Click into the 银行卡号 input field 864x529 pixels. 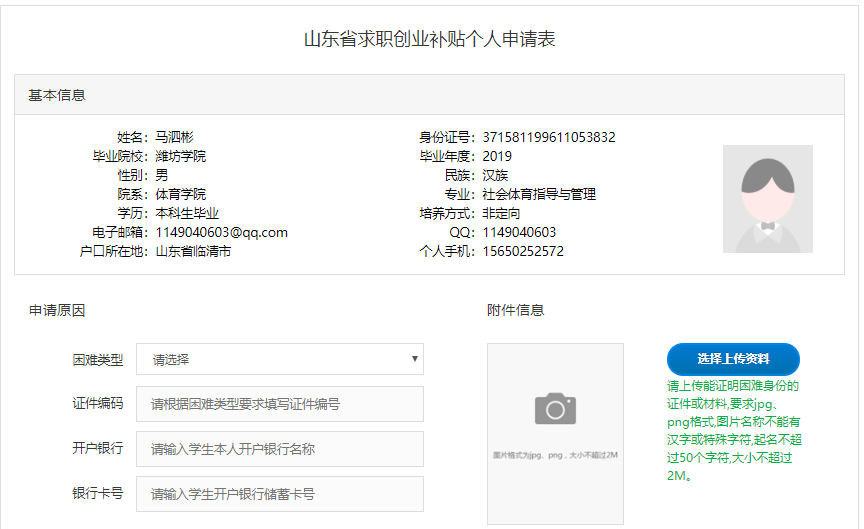(x=280, y=494)
